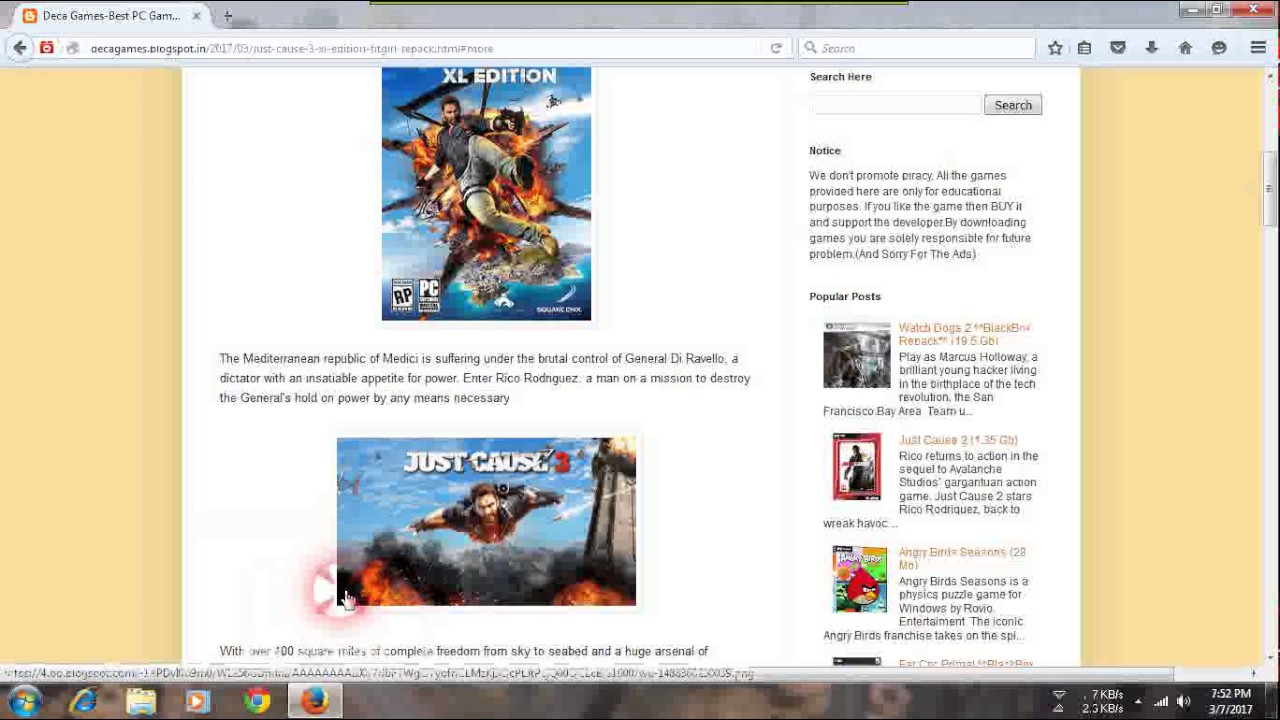Go to the Firefox home page icon
Image resolution: width=1280 pixels, height=720 pixels.
point(1185,48)
